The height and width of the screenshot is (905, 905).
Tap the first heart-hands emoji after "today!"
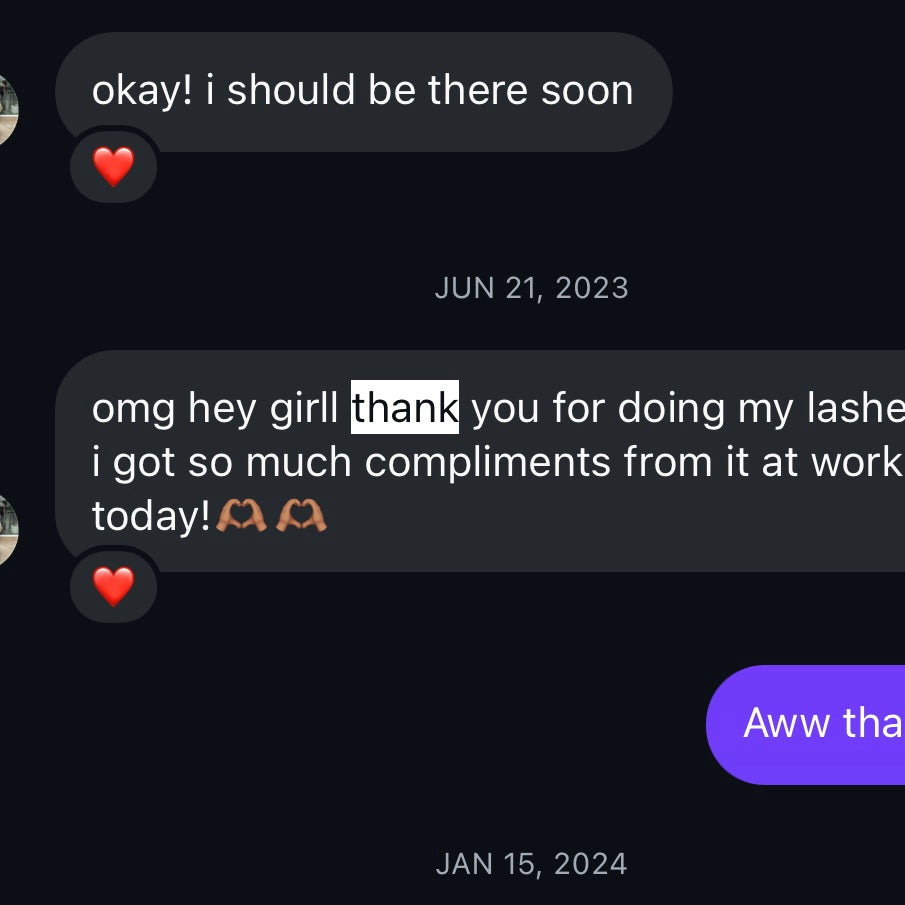click(x=241, y=516)
